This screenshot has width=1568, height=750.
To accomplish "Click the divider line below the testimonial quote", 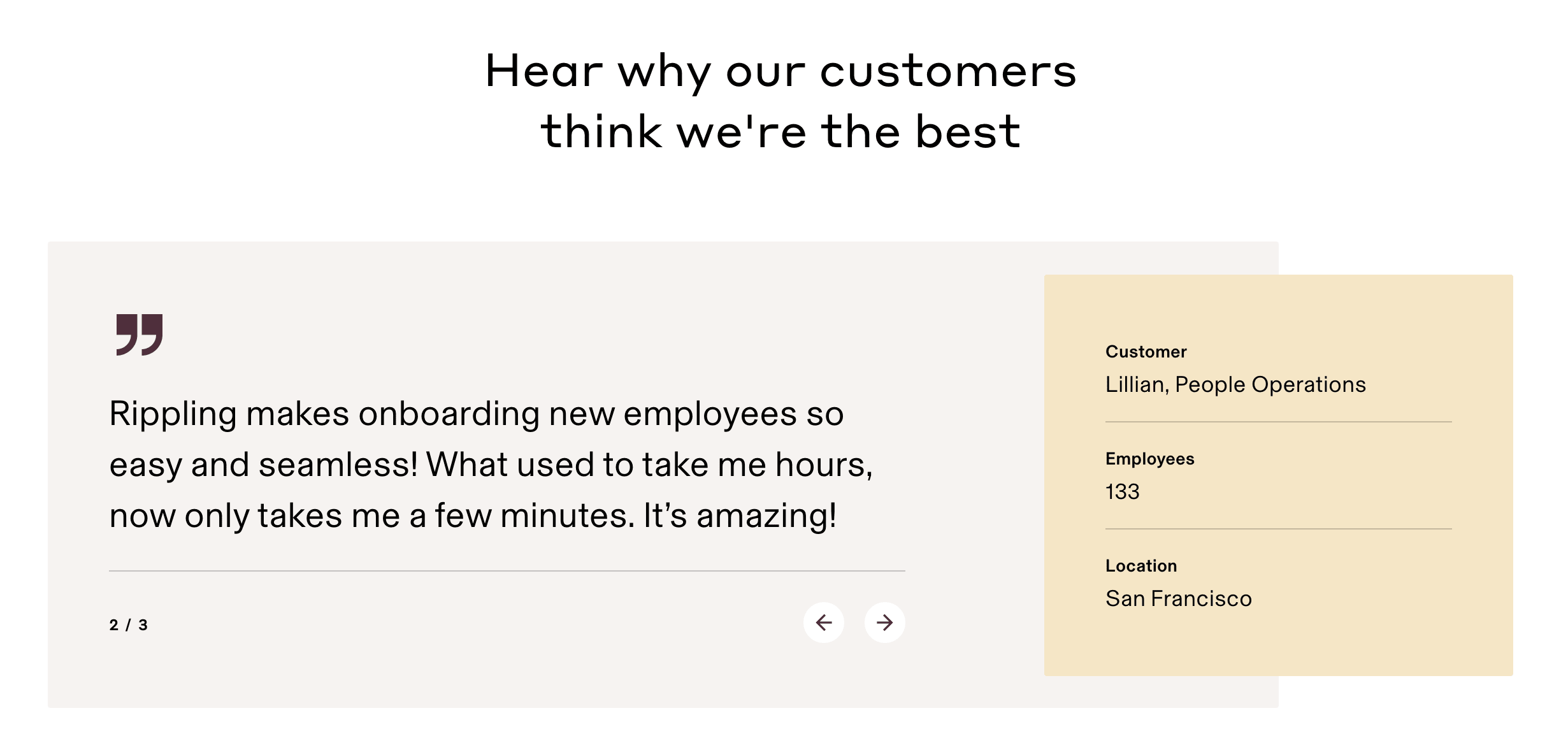I will click(x=507, y=571).
